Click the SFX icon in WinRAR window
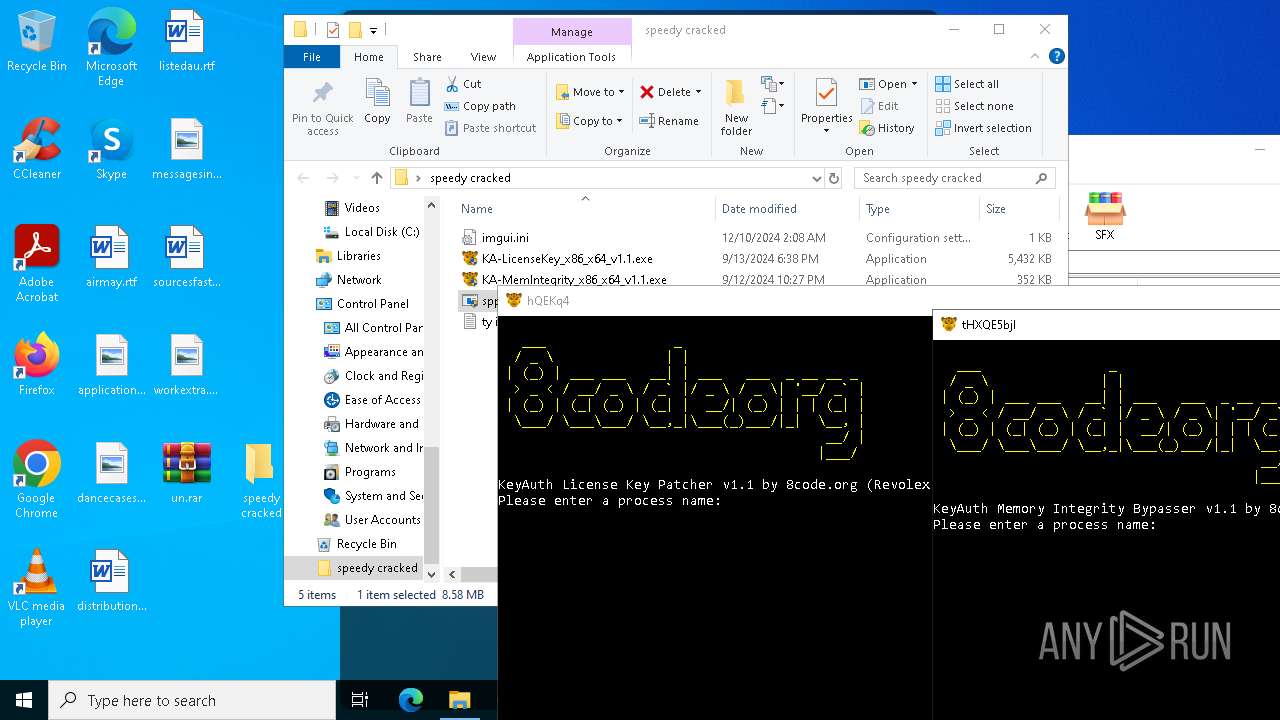Image resolution: width=1280 pixels, height=720 pixels. (x=1104, y=216)
